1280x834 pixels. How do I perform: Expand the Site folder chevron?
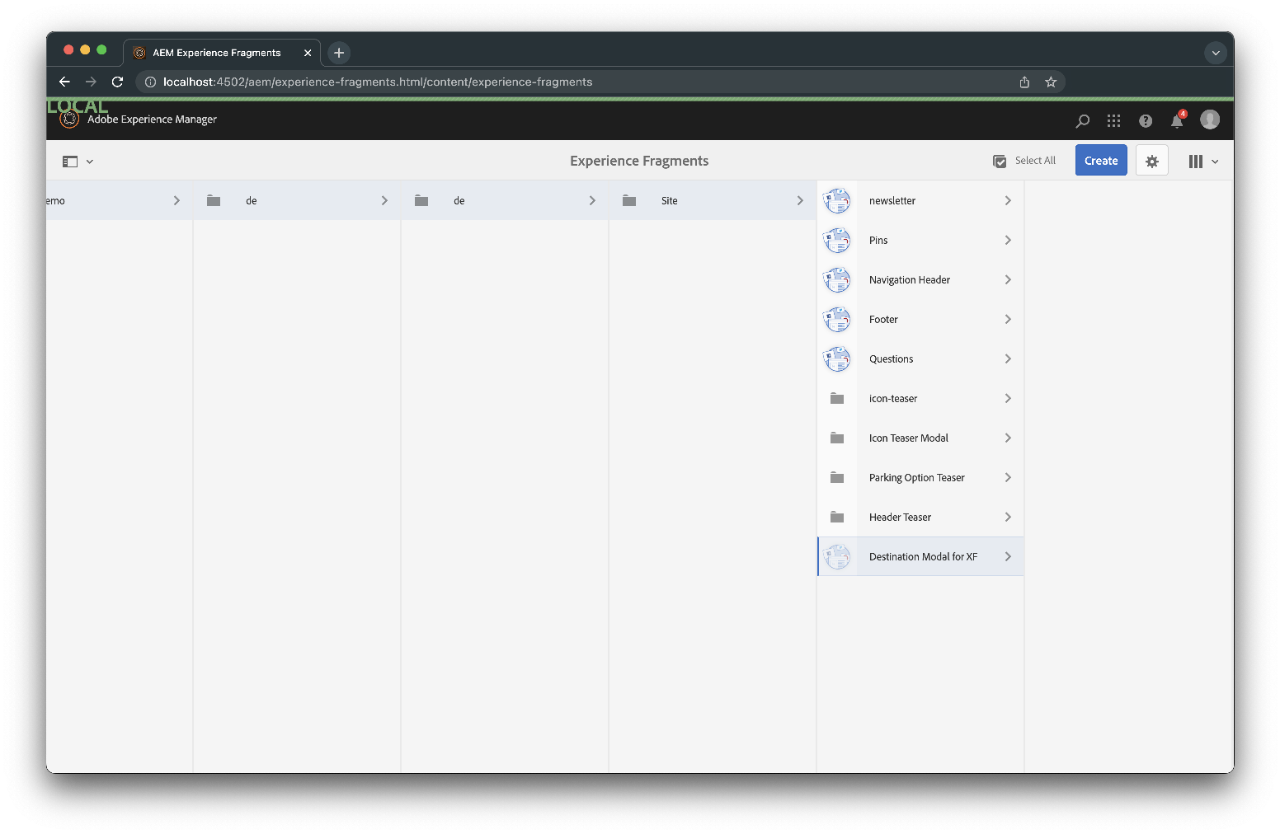tap(799, 200)
